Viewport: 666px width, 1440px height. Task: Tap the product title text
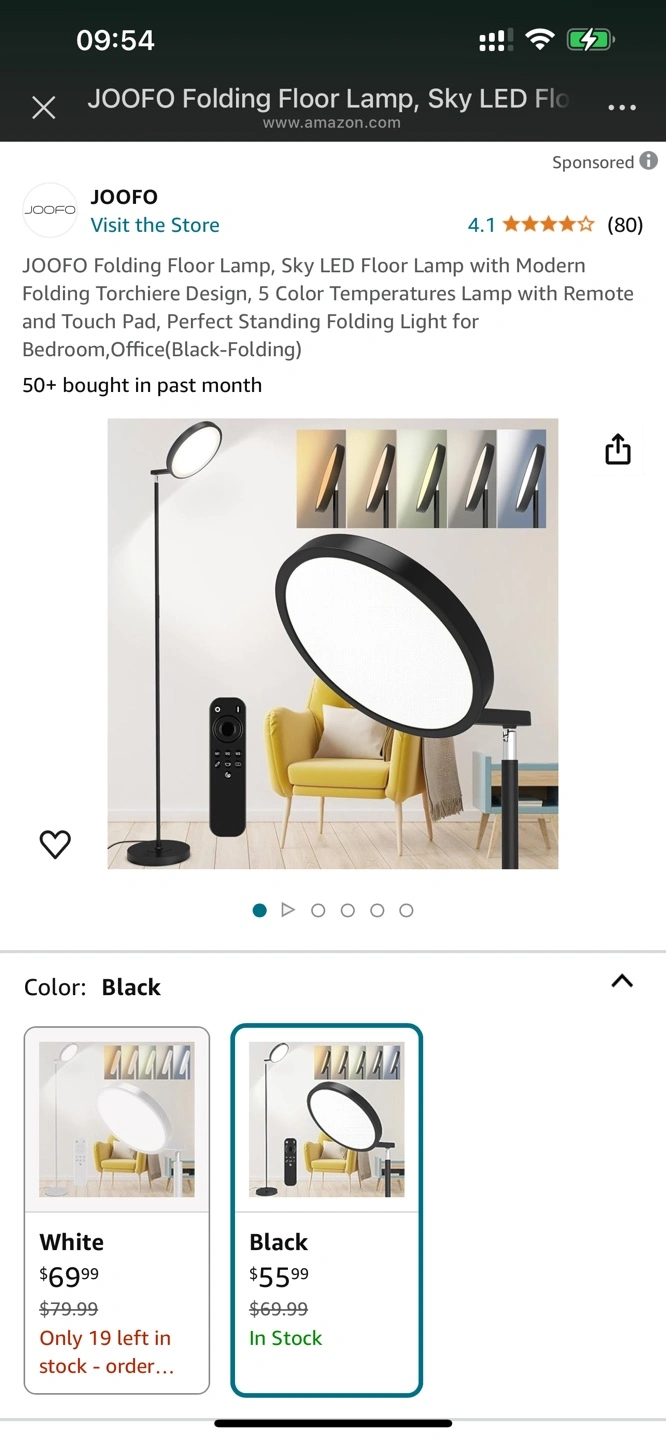tap(328, 307)
